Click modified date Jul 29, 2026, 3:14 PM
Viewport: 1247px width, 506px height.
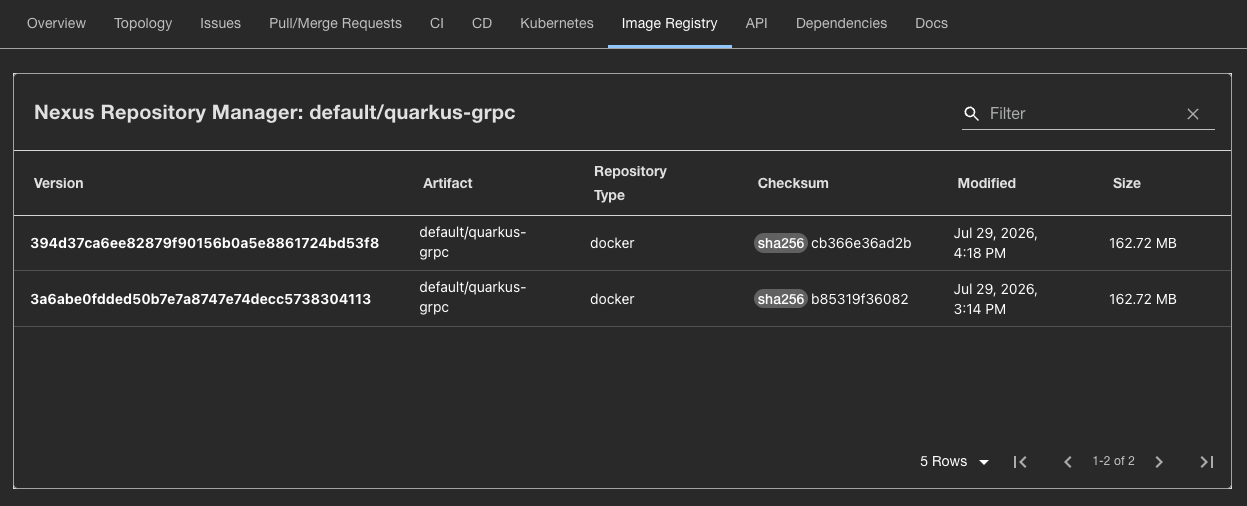tap(996, 299)
